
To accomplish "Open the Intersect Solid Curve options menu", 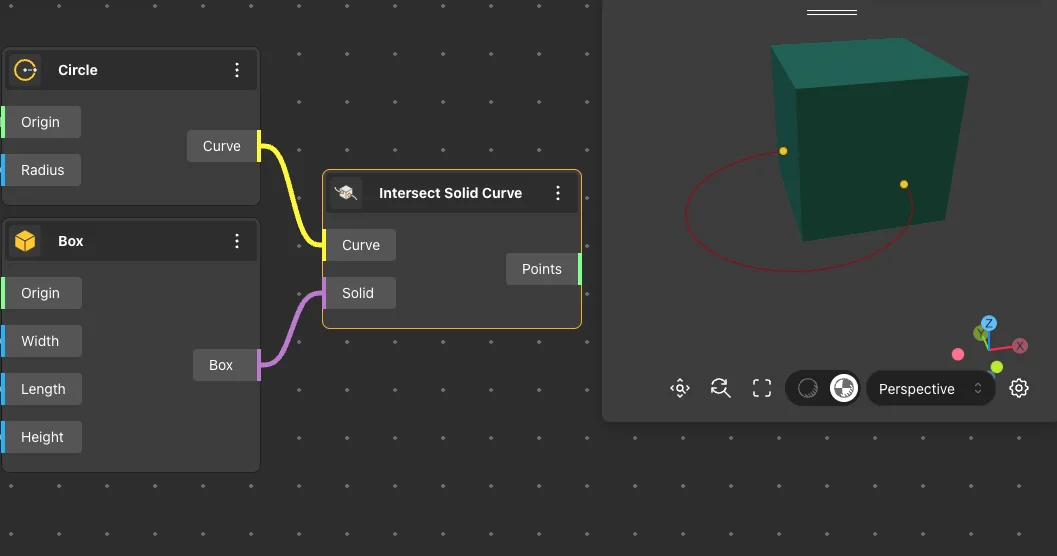I will click(x=558, y=193).
